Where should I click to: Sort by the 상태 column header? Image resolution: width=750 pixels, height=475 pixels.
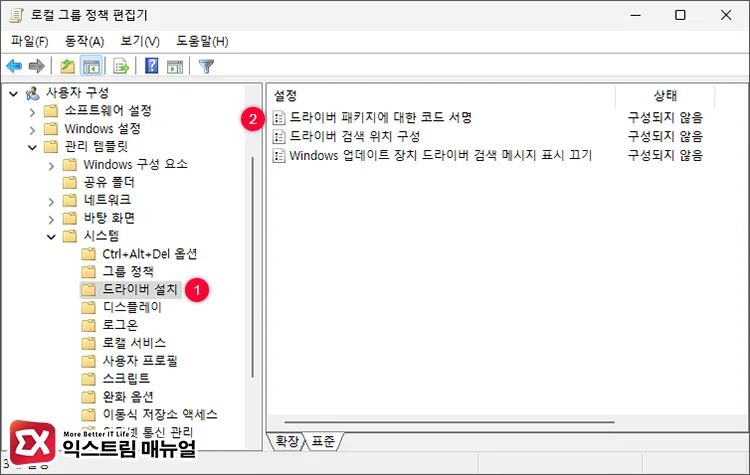coord(665,95)
